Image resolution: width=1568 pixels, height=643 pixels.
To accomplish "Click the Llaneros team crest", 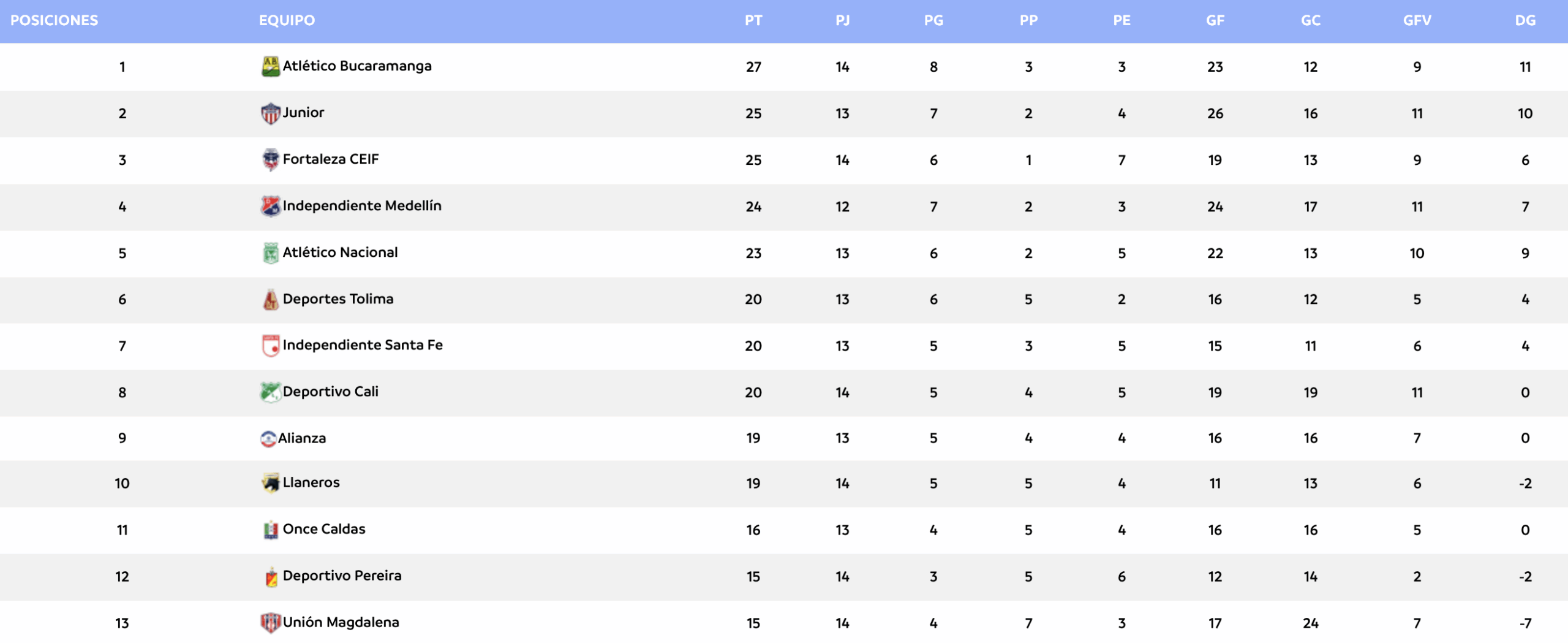I will [270, 483].
